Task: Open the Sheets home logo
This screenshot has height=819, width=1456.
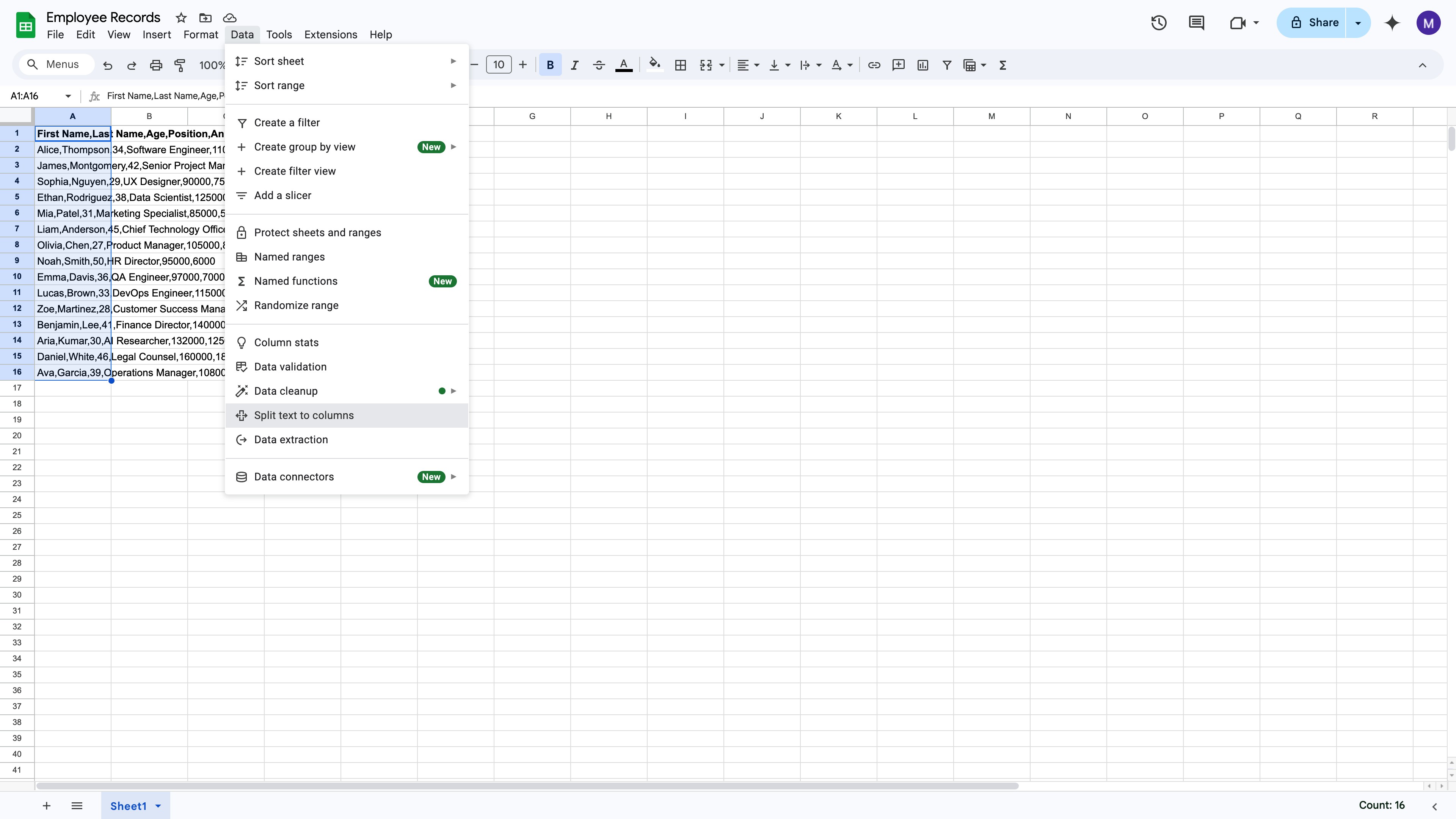Action: coord(25,25)
